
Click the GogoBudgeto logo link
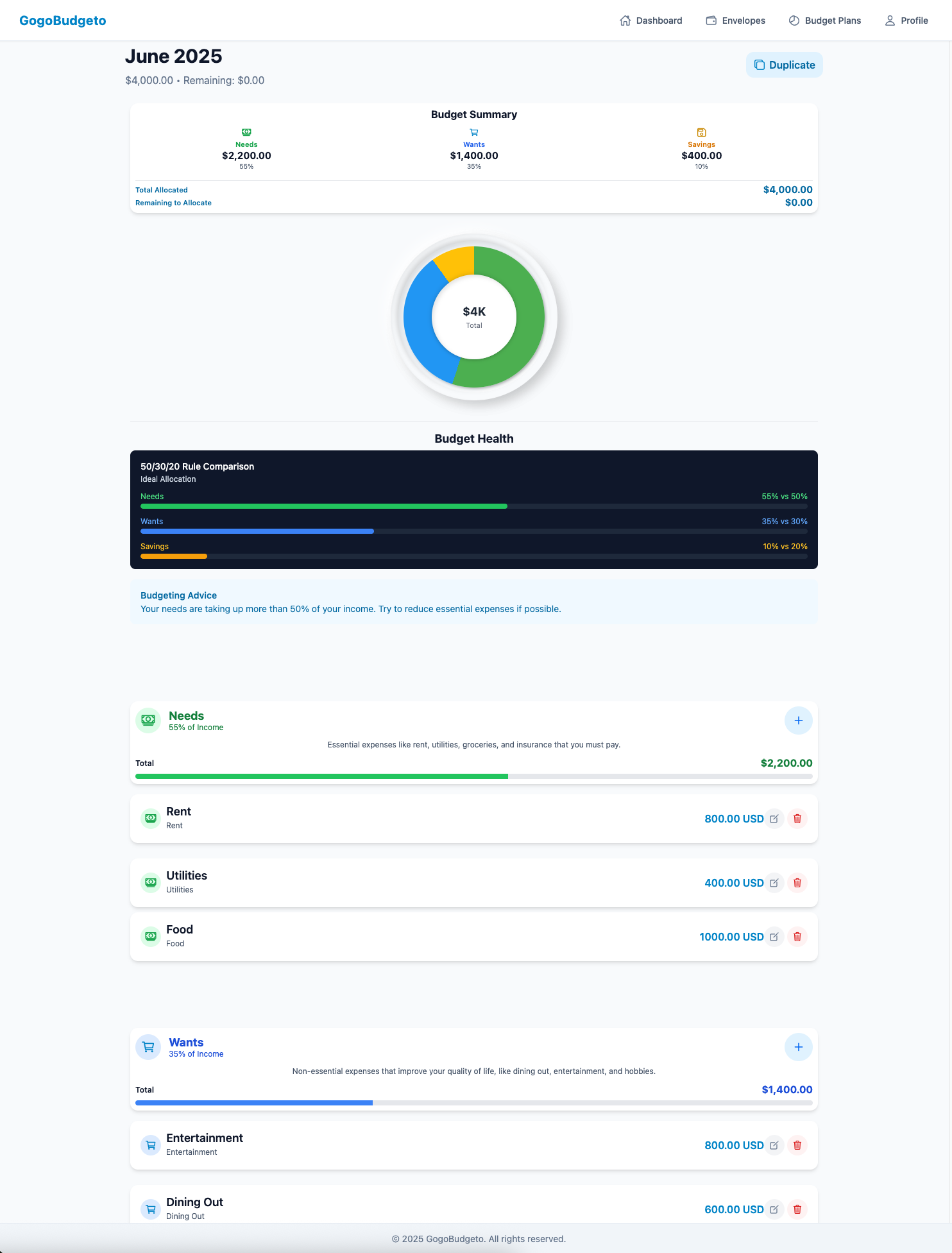pos(63,21)
